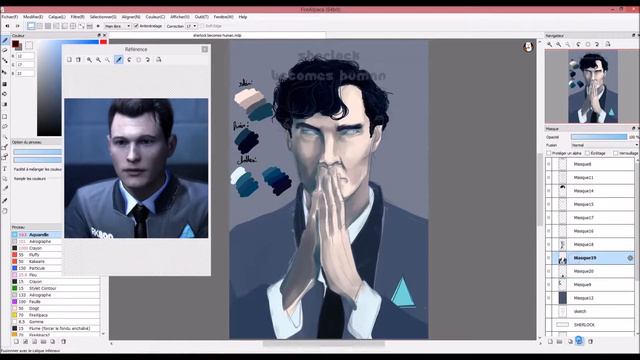Viewport: 640px width, 360px height.
Task: Turn snap off with first snap icon
Action: pyautogui.click(x=31, y=26)
